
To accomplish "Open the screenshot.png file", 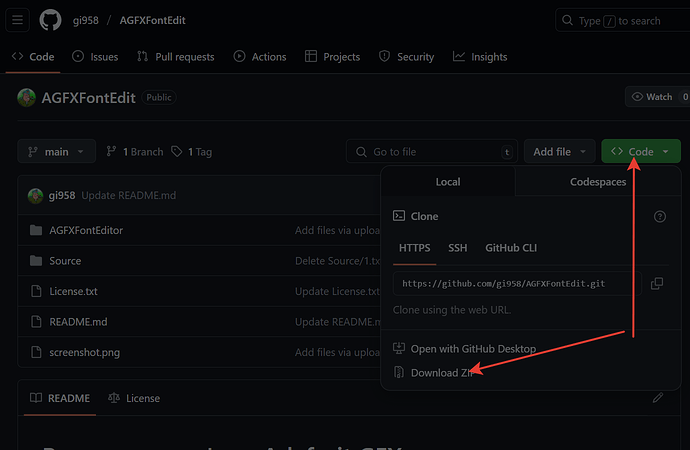I will [84, 352].
